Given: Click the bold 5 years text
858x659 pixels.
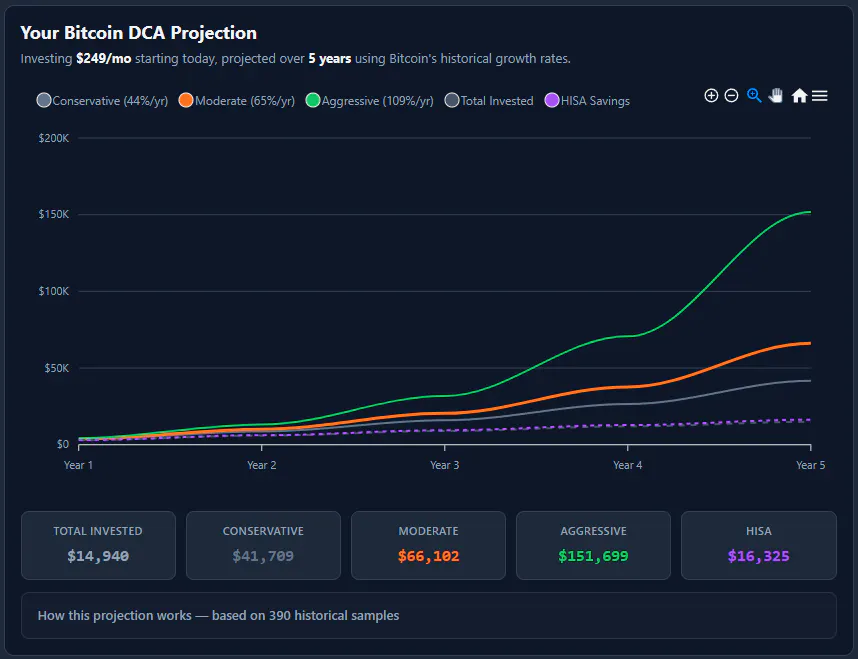Looking at the screenshot, I should tap(329, 59).
